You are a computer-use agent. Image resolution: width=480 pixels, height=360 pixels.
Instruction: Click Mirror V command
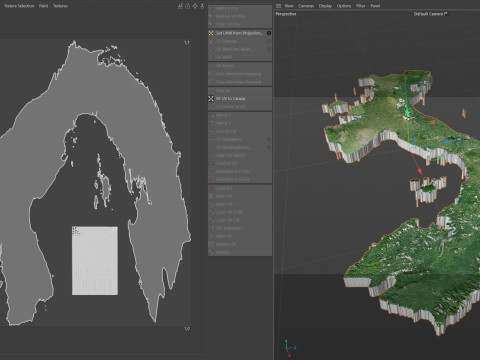point(240,123)
